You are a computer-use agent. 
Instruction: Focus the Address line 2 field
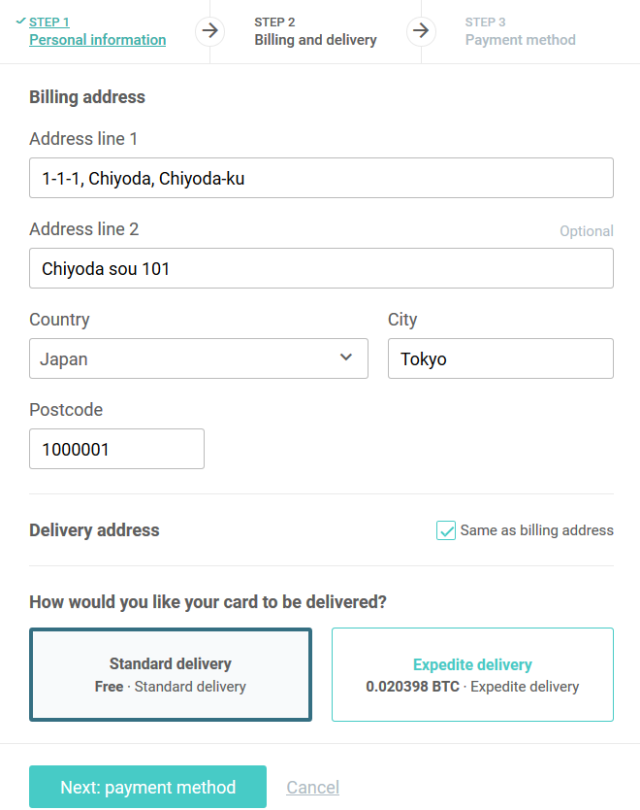(x=321, y=268)
